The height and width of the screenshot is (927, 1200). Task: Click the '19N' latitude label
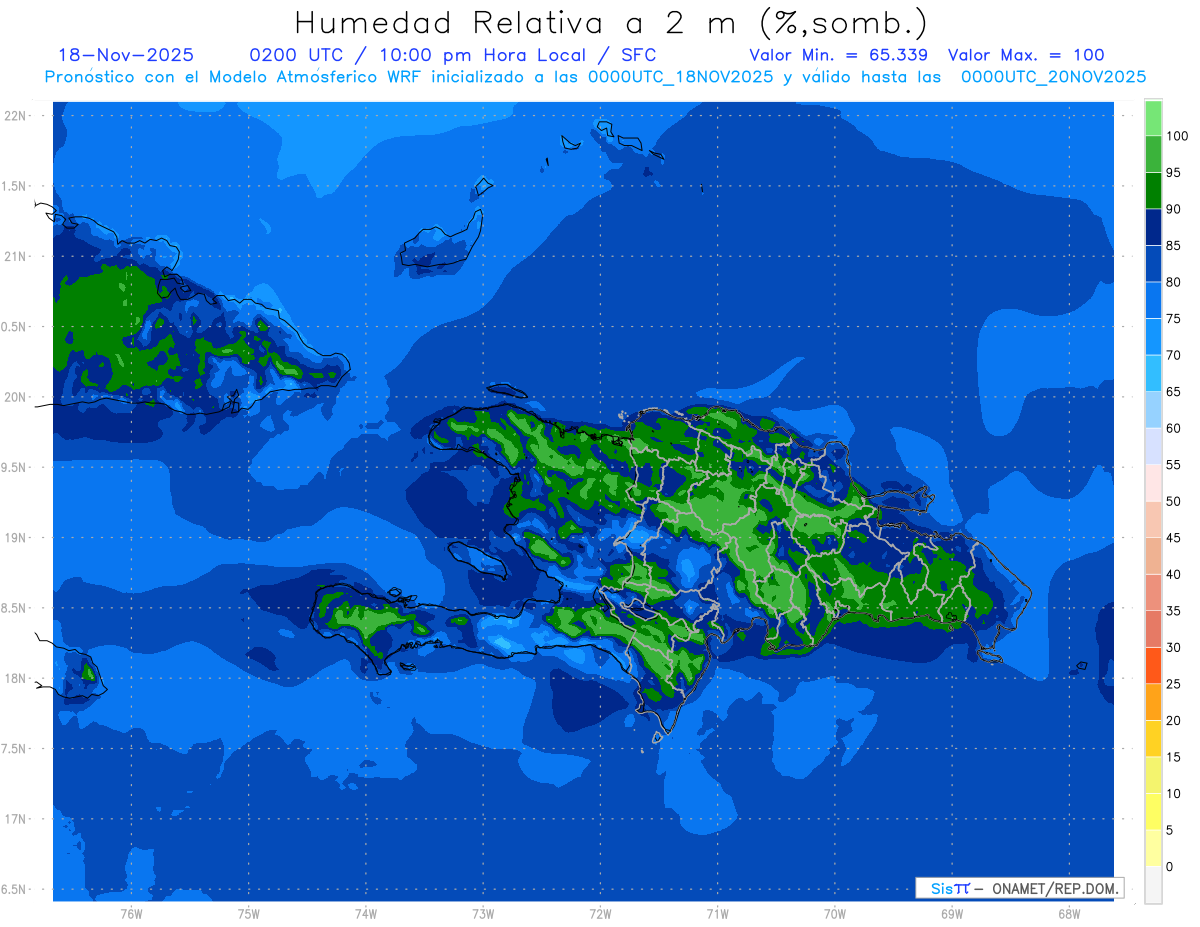click(16, 537)
